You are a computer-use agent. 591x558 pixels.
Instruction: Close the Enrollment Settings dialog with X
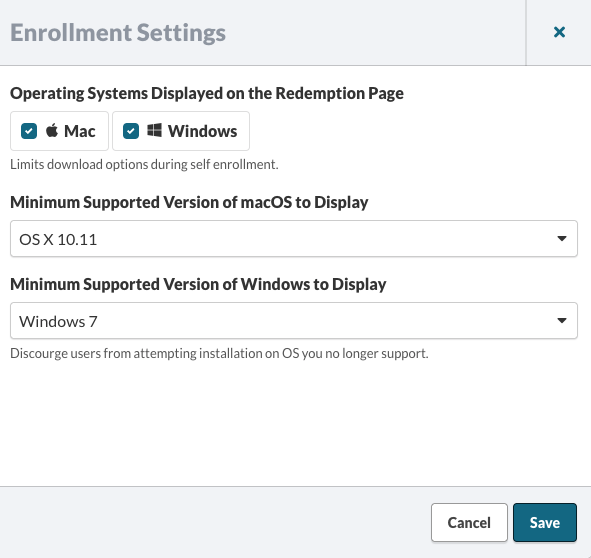click(559, 32)
